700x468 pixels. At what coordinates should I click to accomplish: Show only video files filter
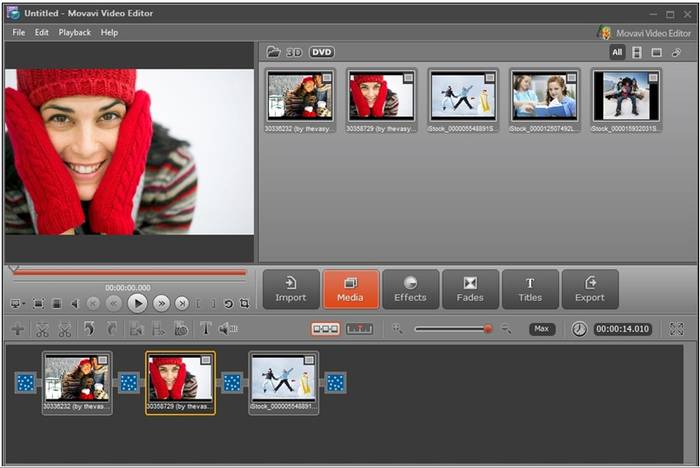[x=637, y=52]
